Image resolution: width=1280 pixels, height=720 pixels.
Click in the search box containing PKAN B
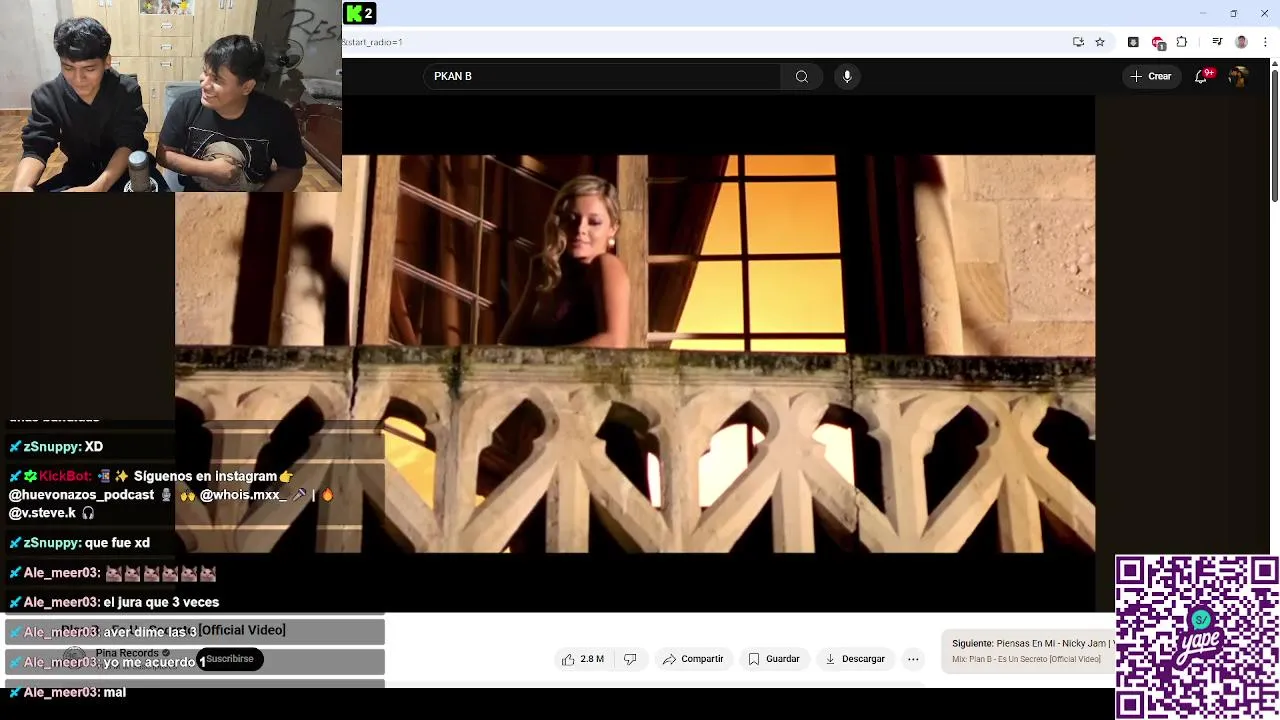tap(603, 76)
